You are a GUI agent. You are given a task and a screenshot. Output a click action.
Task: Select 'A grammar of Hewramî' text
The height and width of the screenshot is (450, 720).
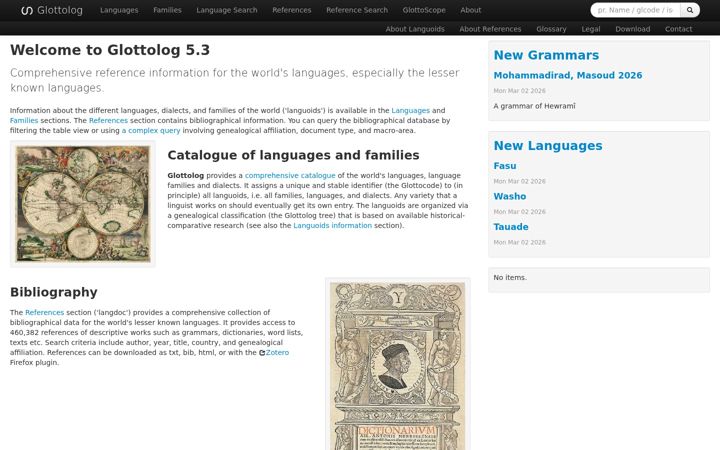[x=534, y=106]
